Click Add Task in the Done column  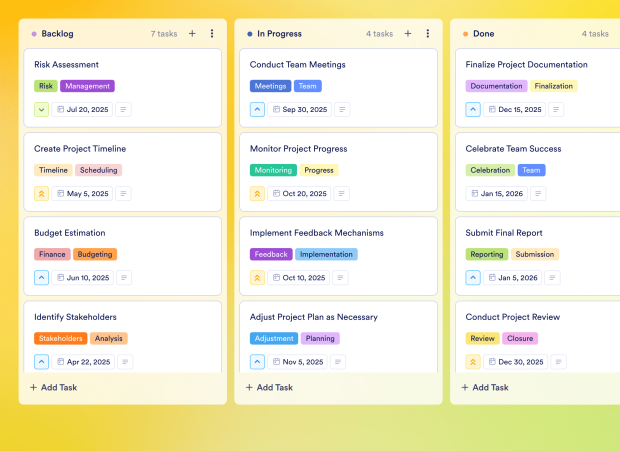485,387
